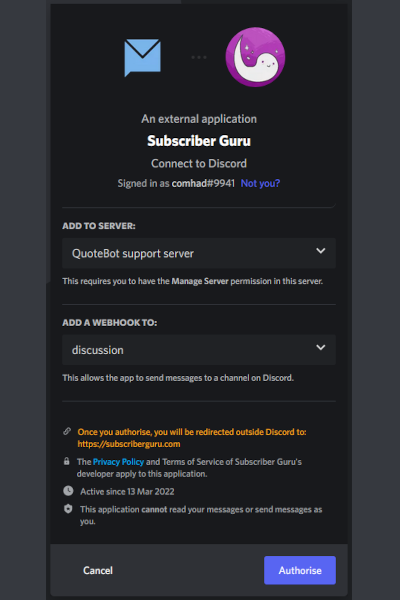Click the comhad#9941 username text

(x=203, y=183)
